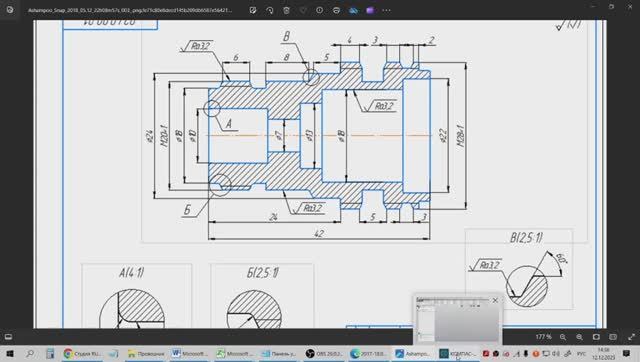
Task: Click the Ashampoo_Snap file name in the title bar
Action: coord(130,10)
